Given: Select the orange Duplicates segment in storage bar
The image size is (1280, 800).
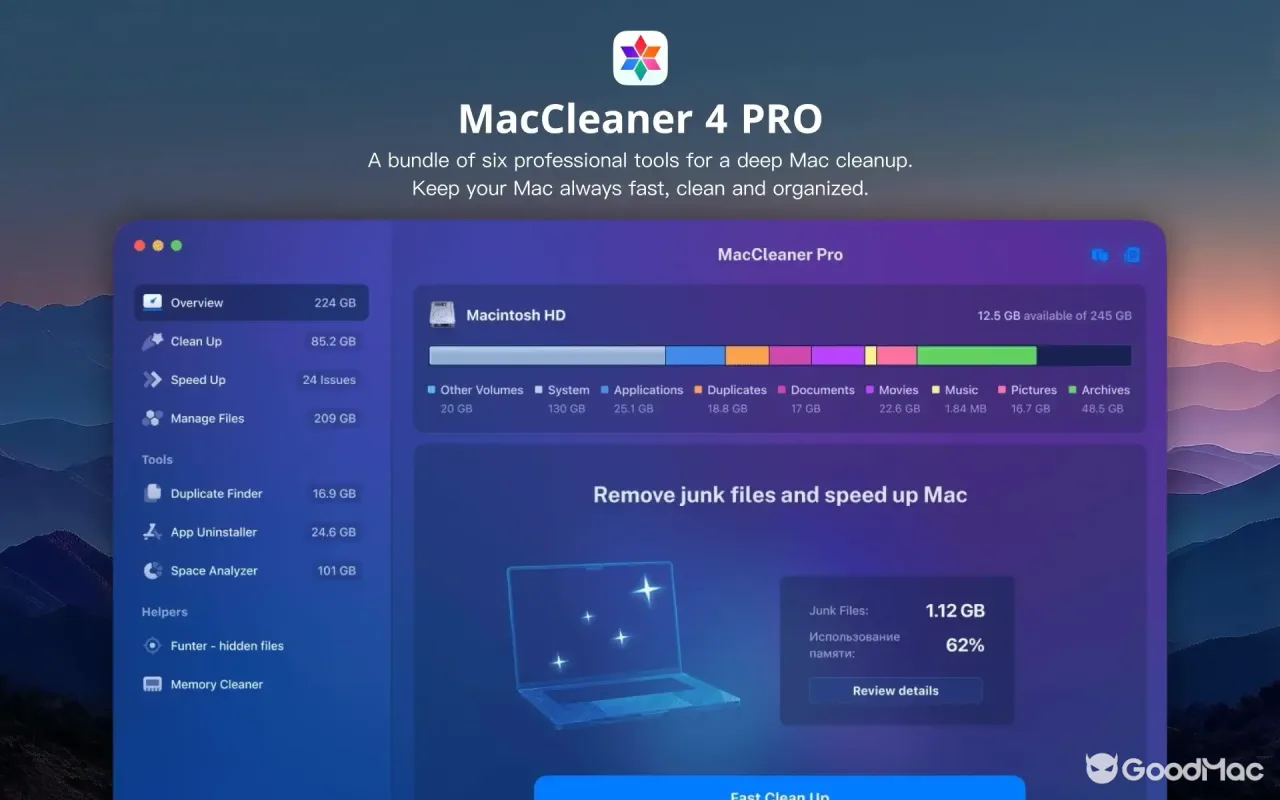Looking at the screenshot, I should [747, 355].
